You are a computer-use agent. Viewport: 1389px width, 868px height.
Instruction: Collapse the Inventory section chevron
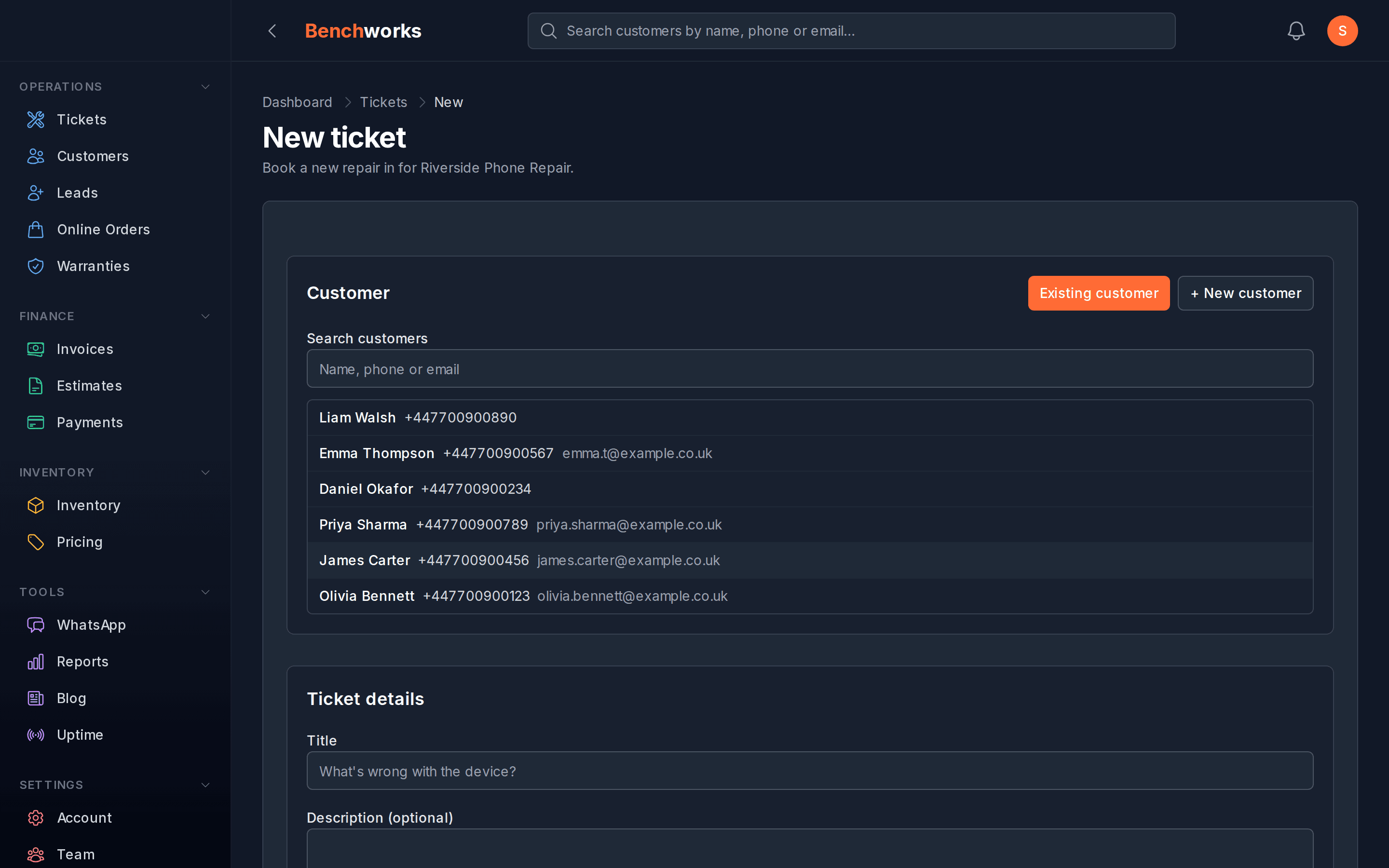pos(205,473)
